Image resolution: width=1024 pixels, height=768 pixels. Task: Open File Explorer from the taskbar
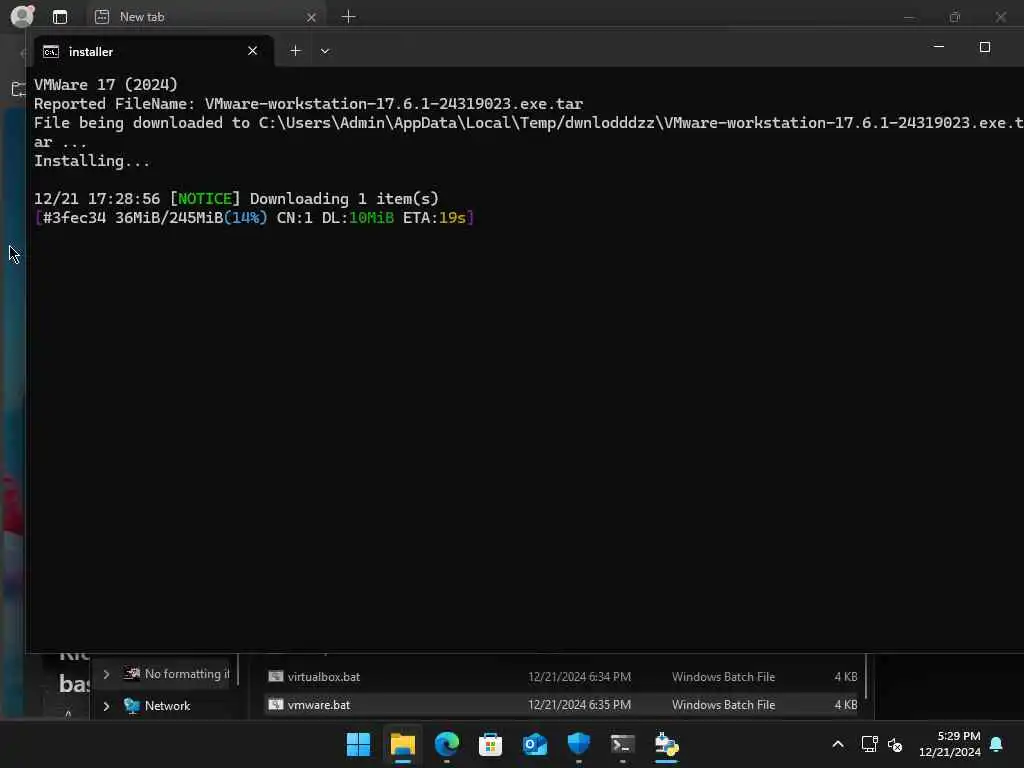pos(402,744)
